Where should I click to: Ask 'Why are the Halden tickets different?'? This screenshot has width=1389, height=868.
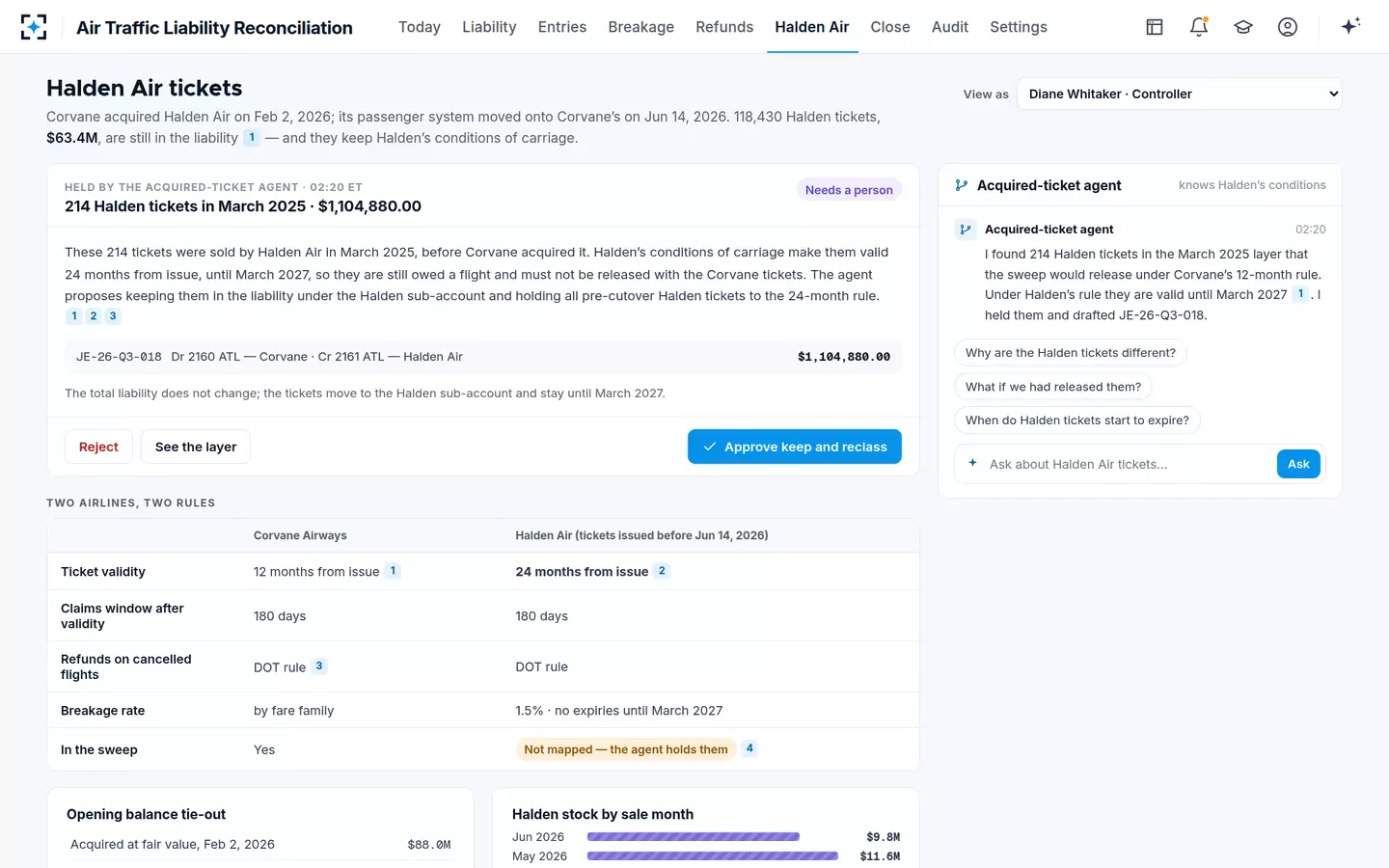click(1071, 353)
